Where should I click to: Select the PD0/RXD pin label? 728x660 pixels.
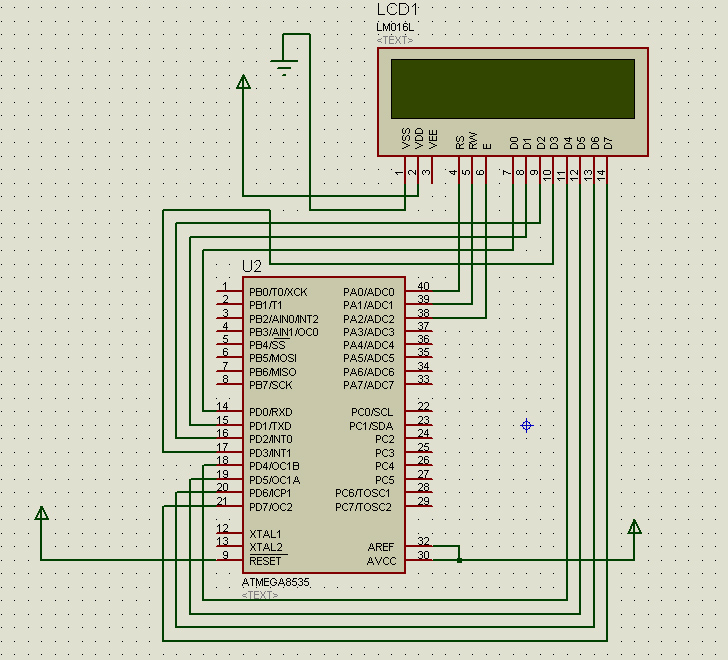(x=271, y=412)
